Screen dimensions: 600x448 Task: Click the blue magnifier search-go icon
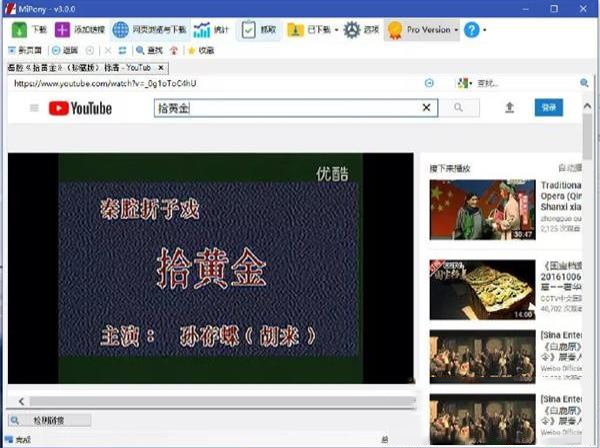tap(584, 83)
